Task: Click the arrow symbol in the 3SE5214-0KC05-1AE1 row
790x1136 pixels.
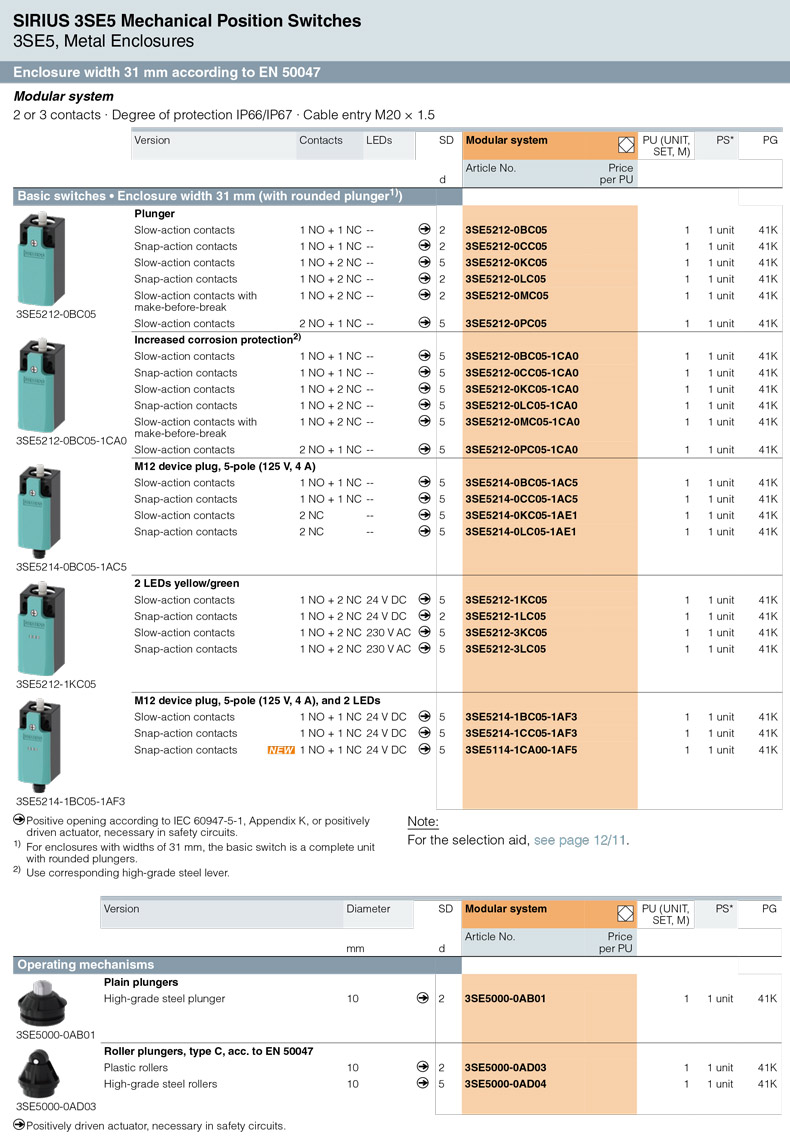Action: click(x=425, y=515)
